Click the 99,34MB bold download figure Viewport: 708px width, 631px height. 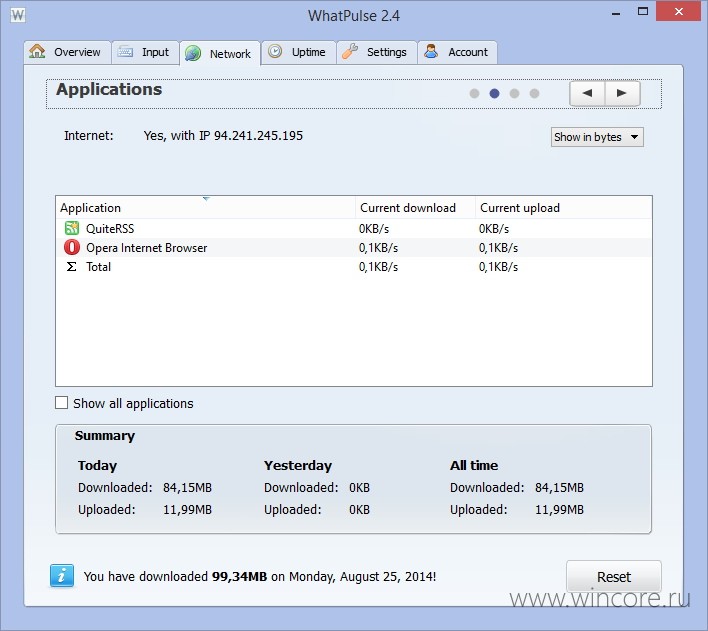(x=239, y=576)
